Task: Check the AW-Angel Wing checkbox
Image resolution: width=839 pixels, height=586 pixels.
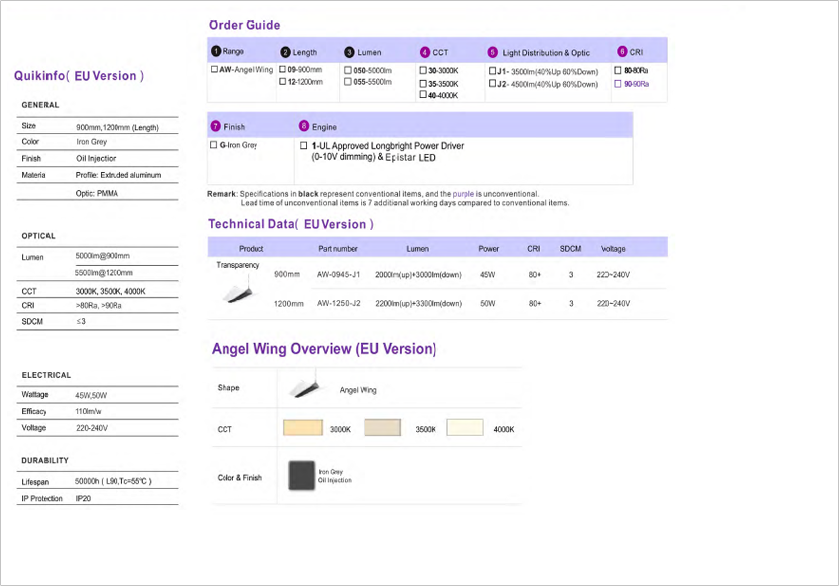Action: click(x=215, y=70)
